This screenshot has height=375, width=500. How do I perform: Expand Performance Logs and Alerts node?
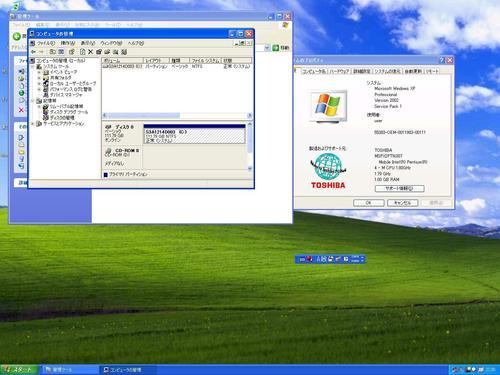point(39,89)
